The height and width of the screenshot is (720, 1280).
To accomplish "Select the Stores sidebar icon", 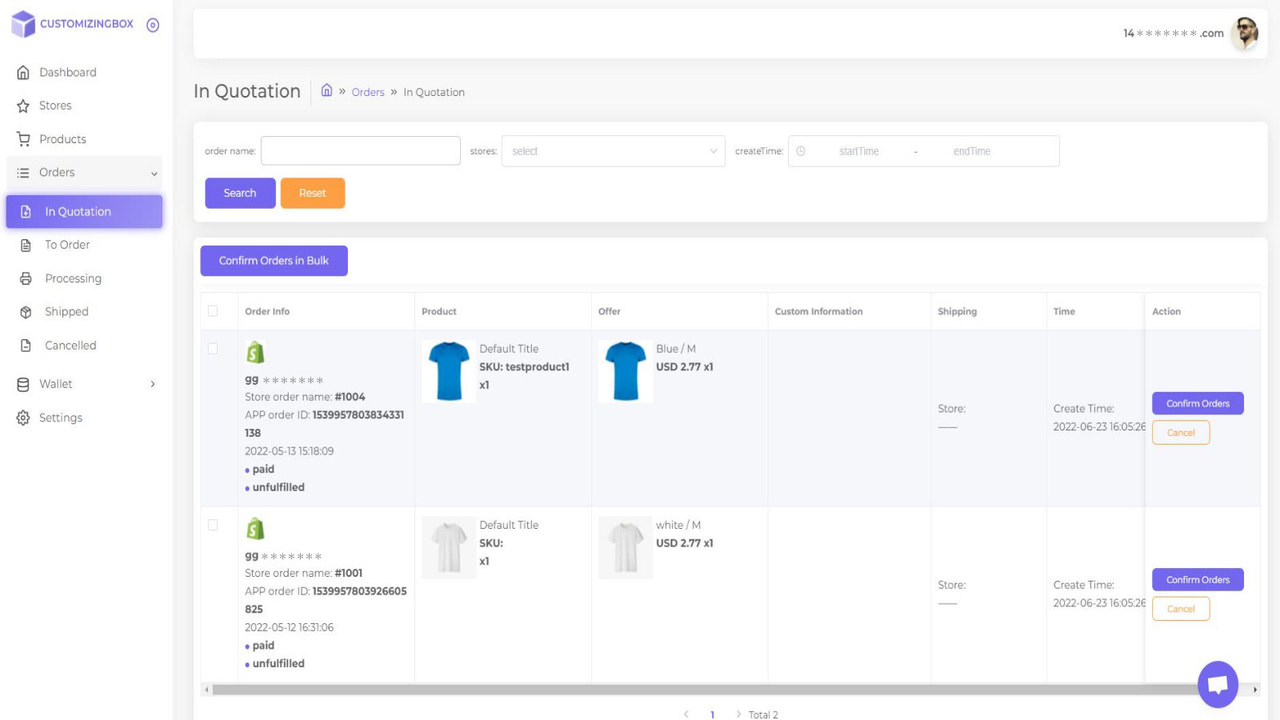I will 23,105.
